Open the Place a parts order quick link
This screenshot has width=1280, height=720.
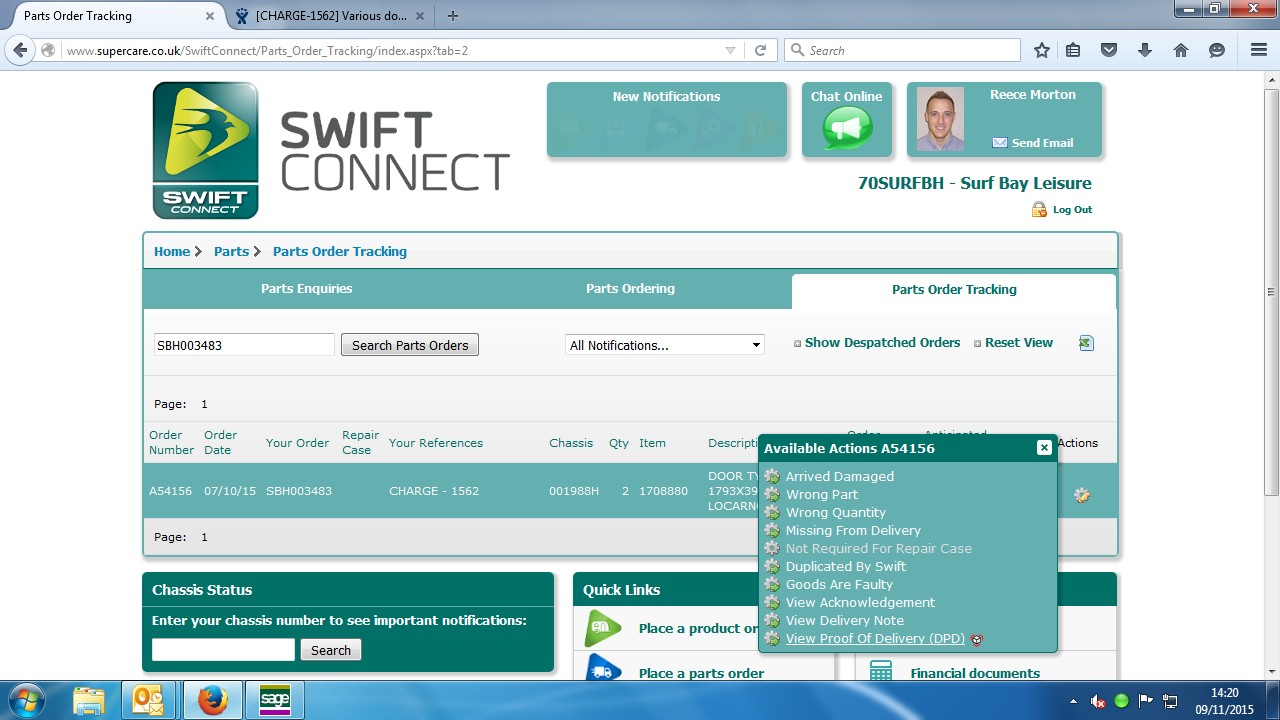click(701, 673)
